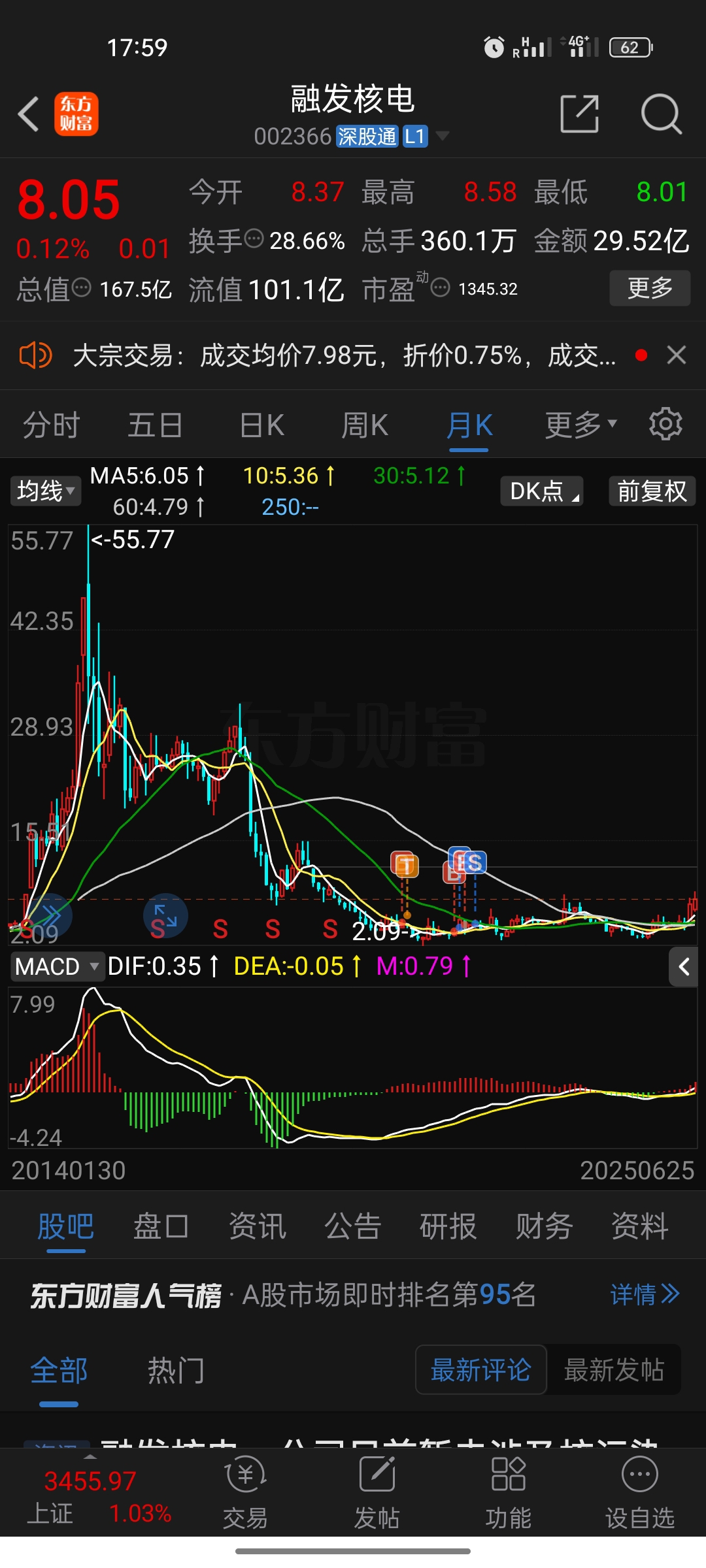Tap the red dot notice indicator

pos(641,355)
